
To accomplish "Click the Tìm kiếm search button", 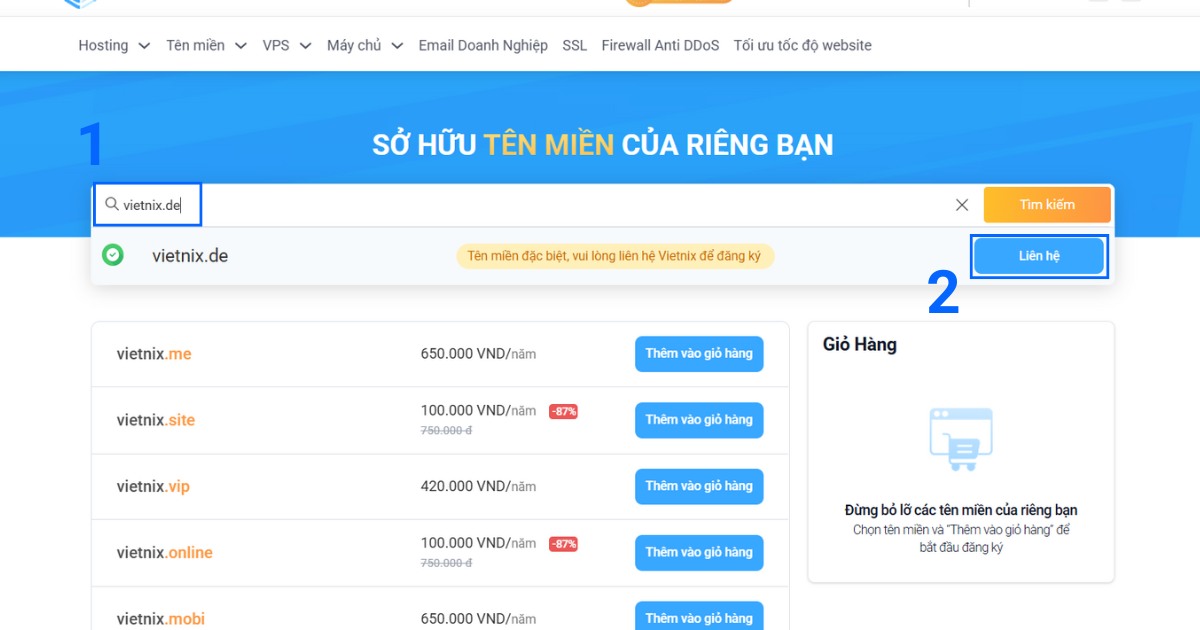I will point(1047,204).
